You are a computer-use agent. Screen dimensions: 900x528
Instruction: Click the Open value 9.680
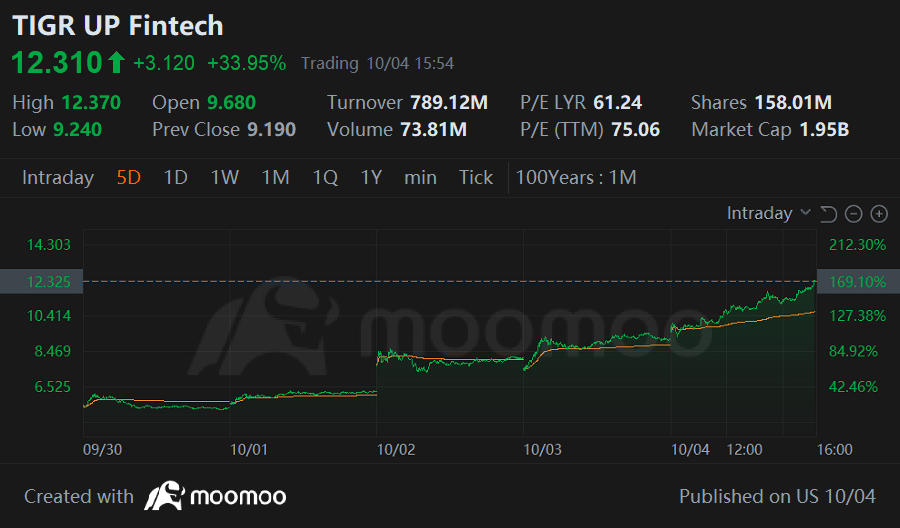click(231, 103)
